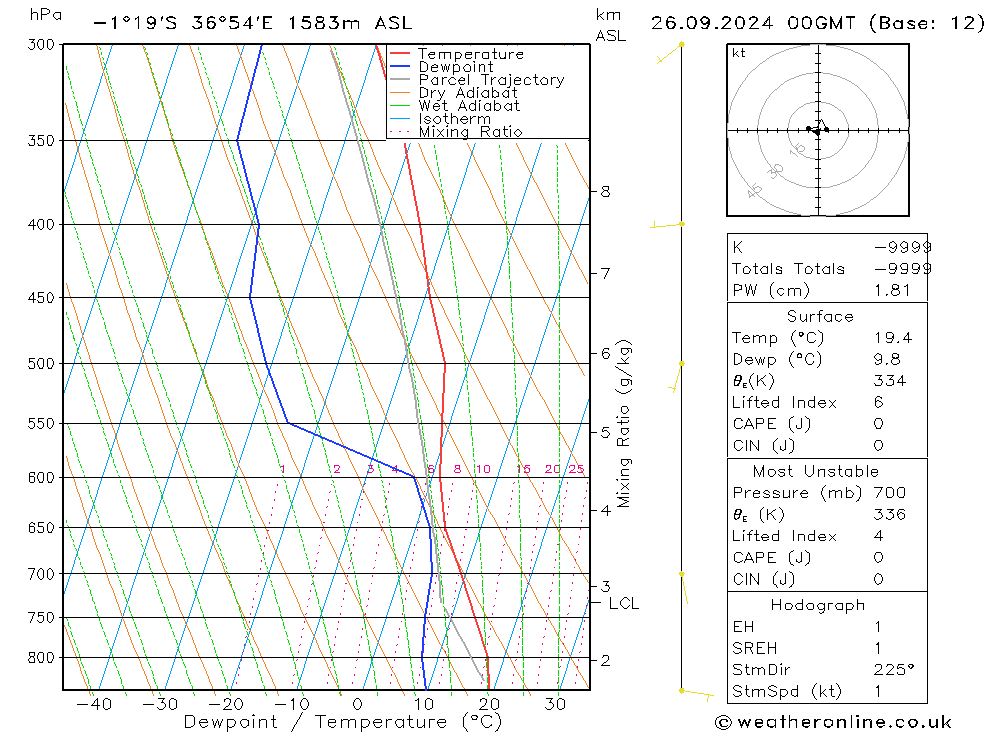Click the LCL marker label
Viewport: 1000px width, 733px height.
[623, 603]
